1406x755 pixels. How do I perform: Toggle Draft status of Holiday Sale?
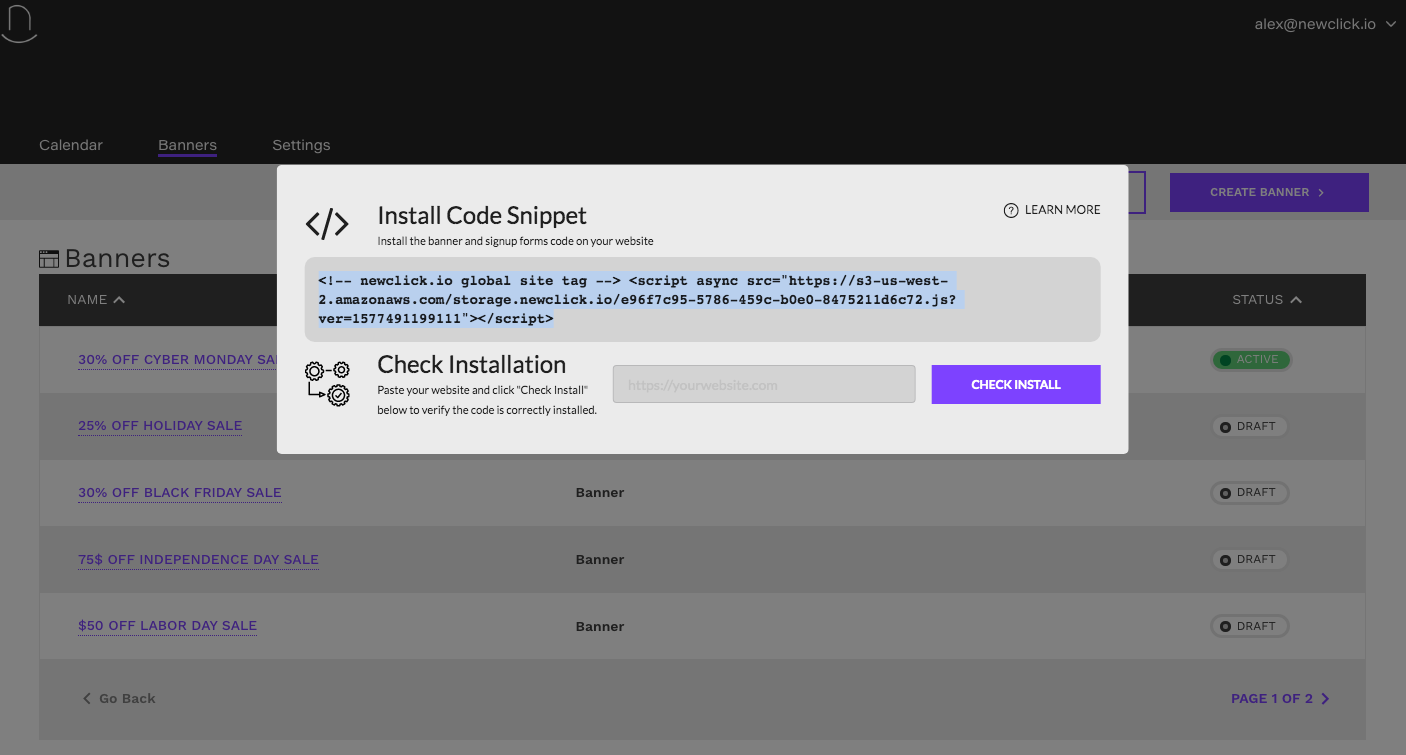point(1249,426)
